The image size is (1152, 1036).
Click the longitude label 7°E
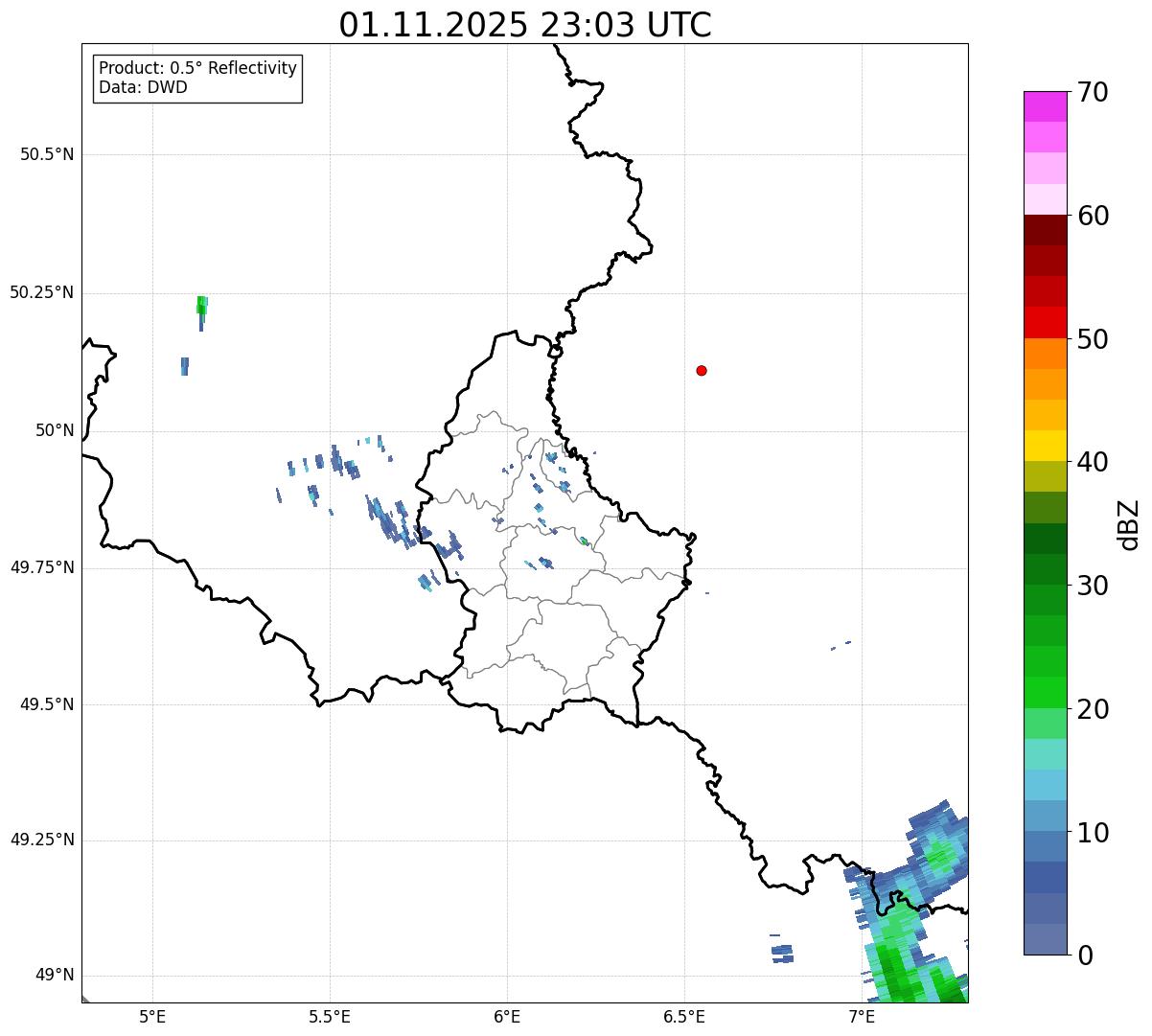coord(862,1016)
